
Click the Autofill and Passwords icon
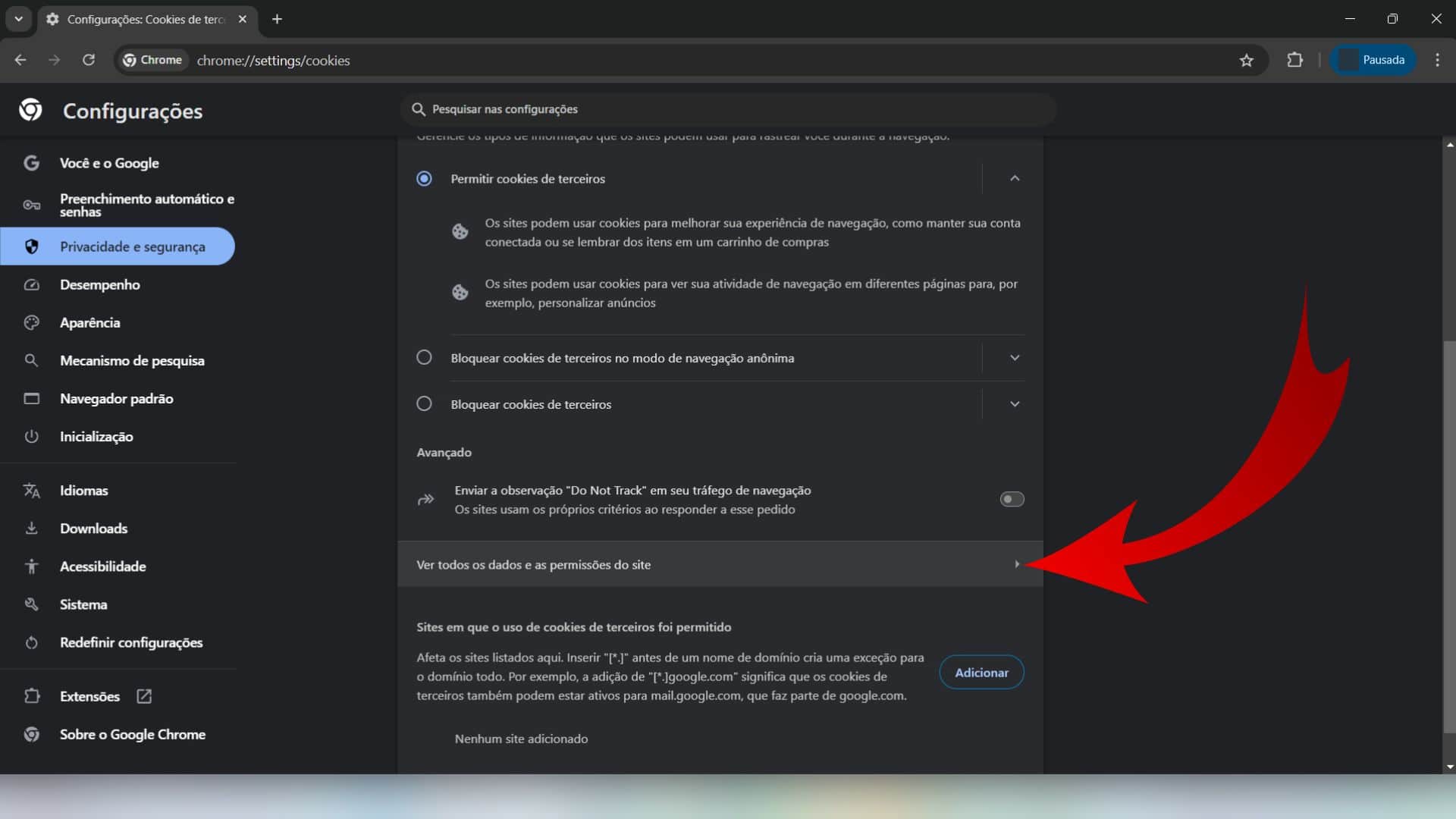coord(29,205)
